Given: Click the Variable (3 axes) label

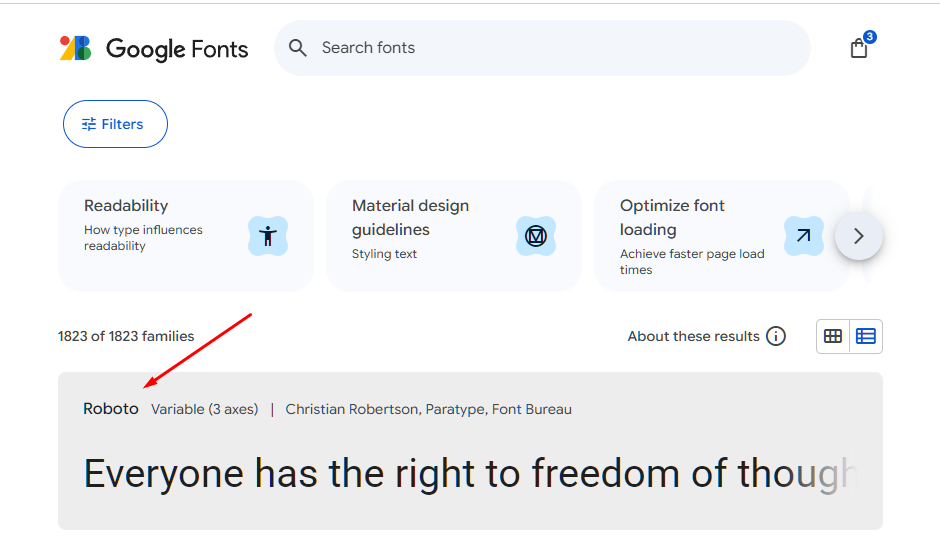Looking at the screenshot, I should pyautogui.click(x=204, y=409).
